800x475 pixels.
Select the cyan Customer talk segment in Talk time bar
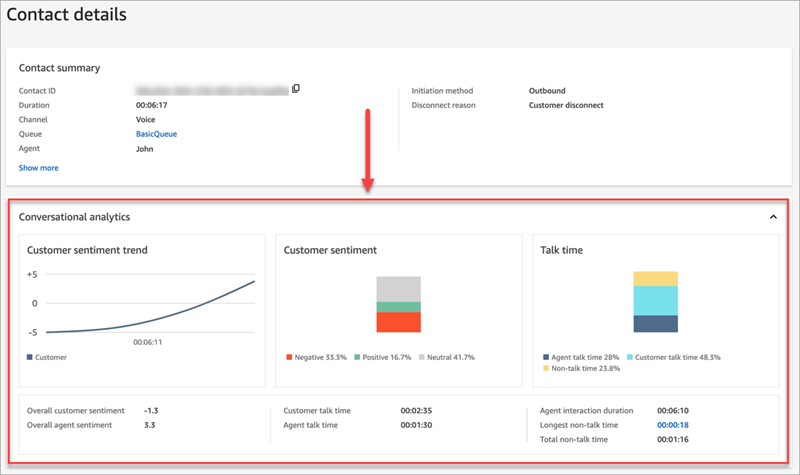tap(656, 300)
